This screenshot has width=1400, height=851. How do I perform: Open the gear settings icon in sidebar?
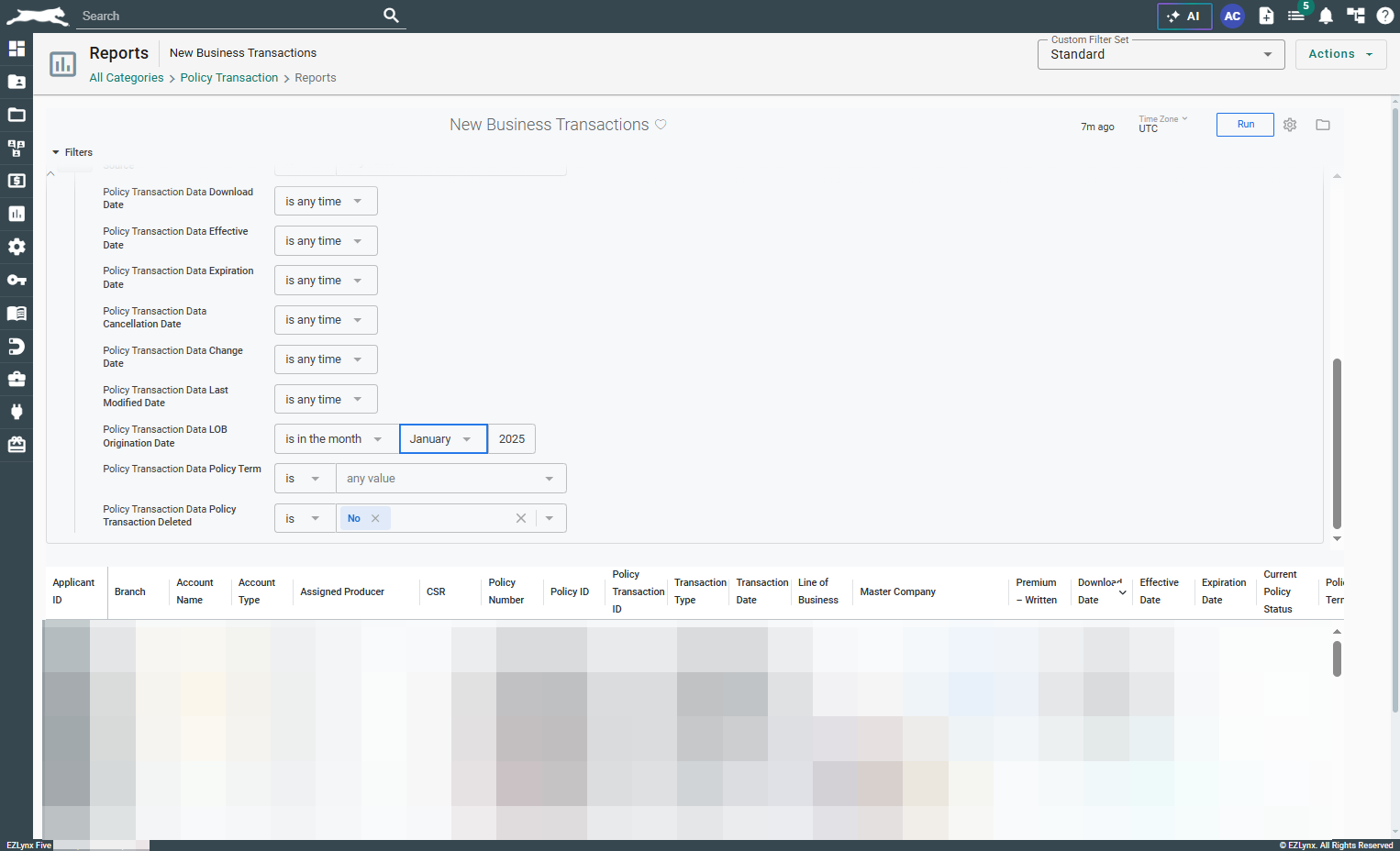tap(17, 247)
